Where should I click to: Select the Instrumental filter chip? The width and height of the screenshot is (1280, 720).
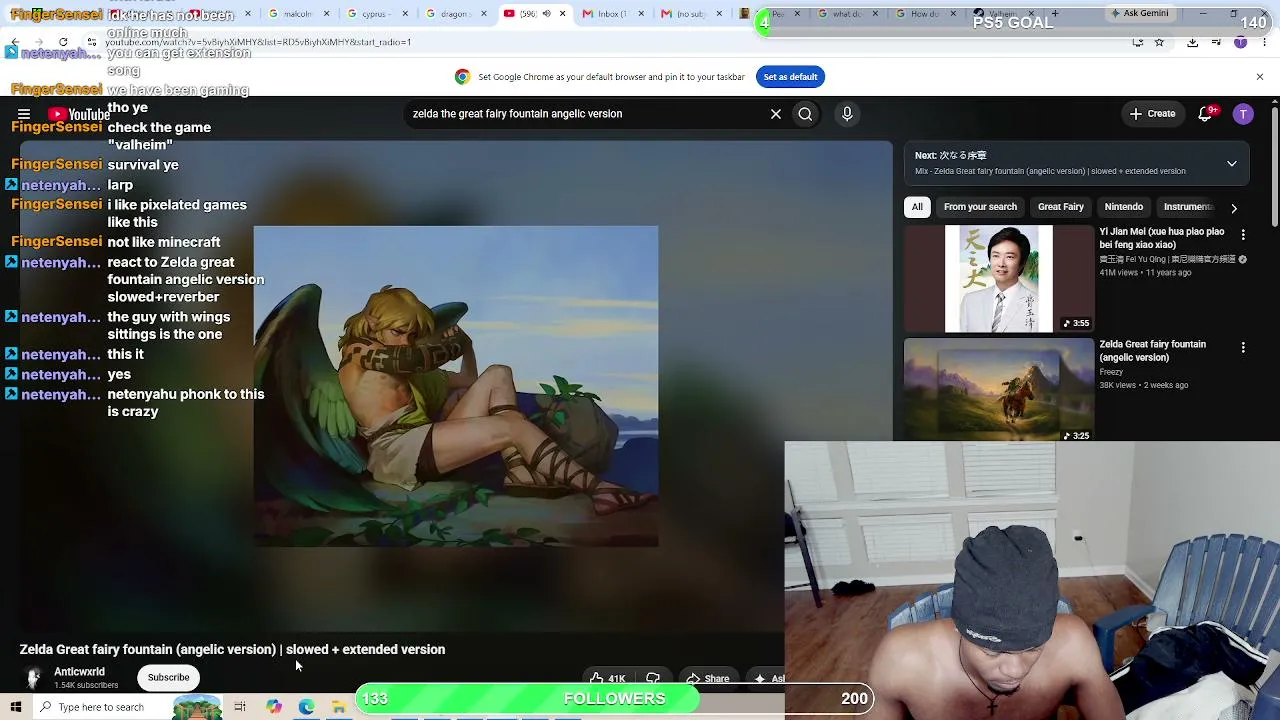[1187, 207]
